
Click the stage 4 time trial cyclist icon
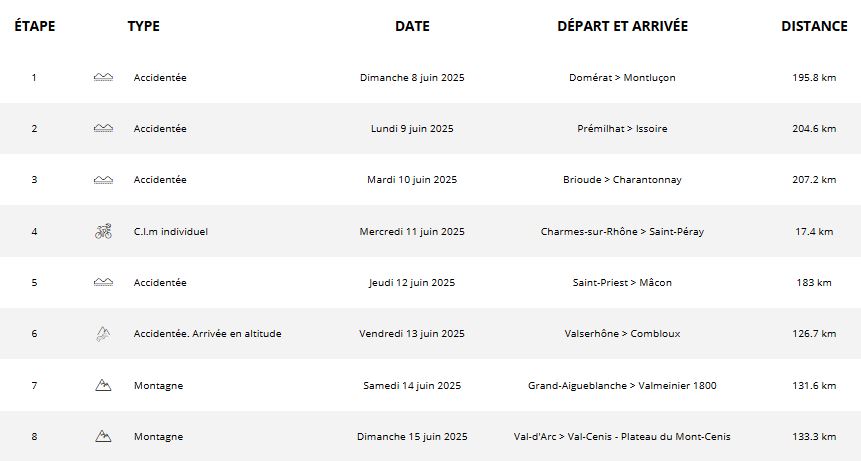[103, 232]
